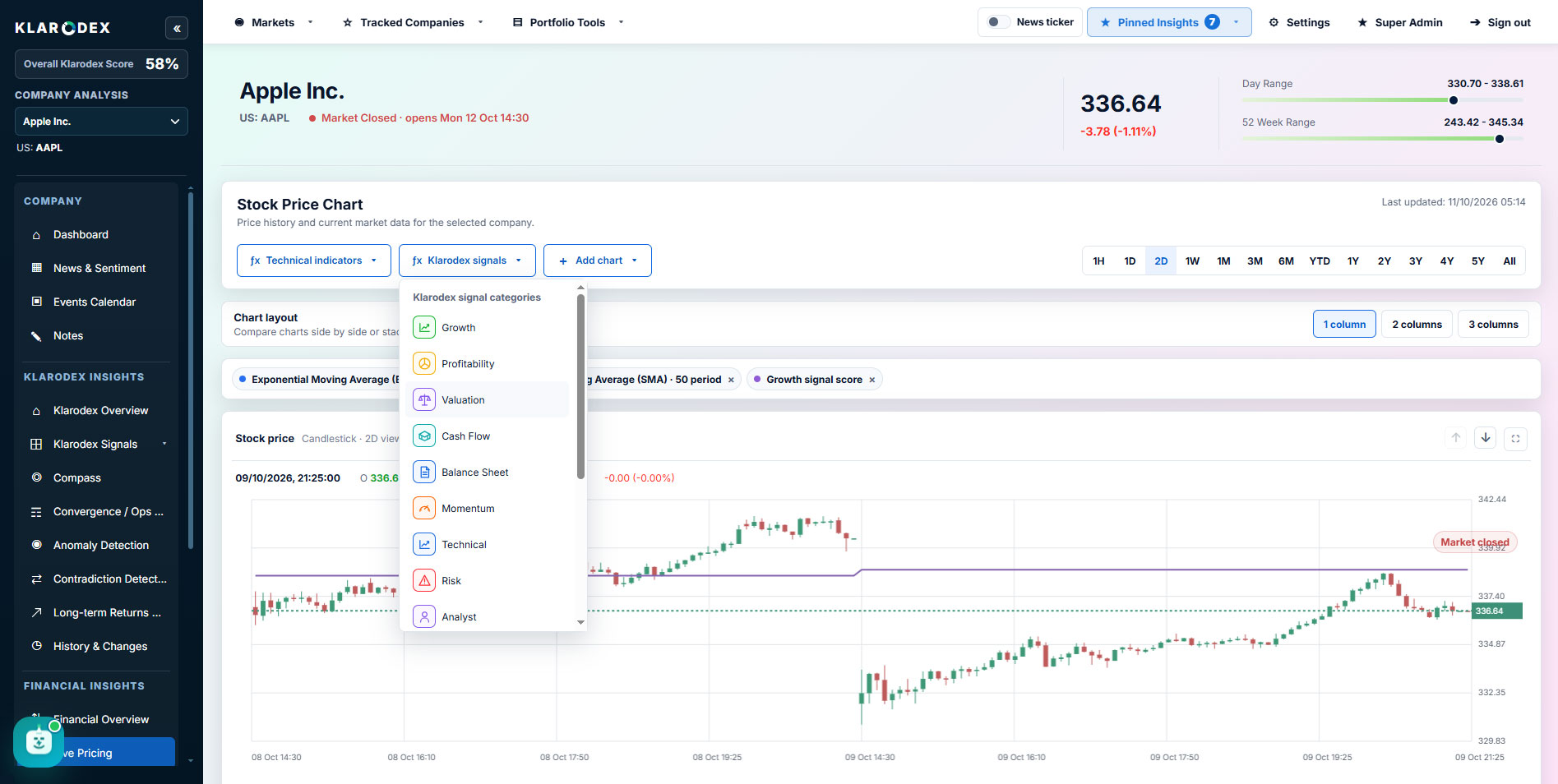Viewport: 1558px width, 784px height.
Task: Remove SMA 50 period chip
Action: [x=731, y=380]
